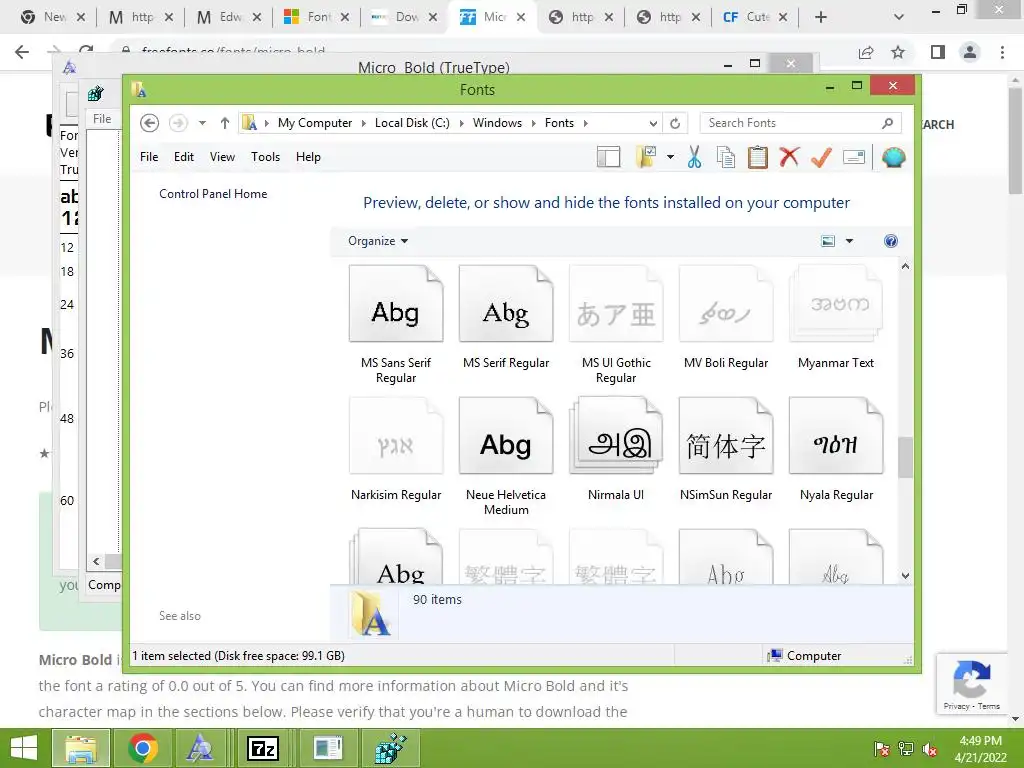Select the NSimSun Regular font
Screen dimensions: 1024x768
pos(726,449)
